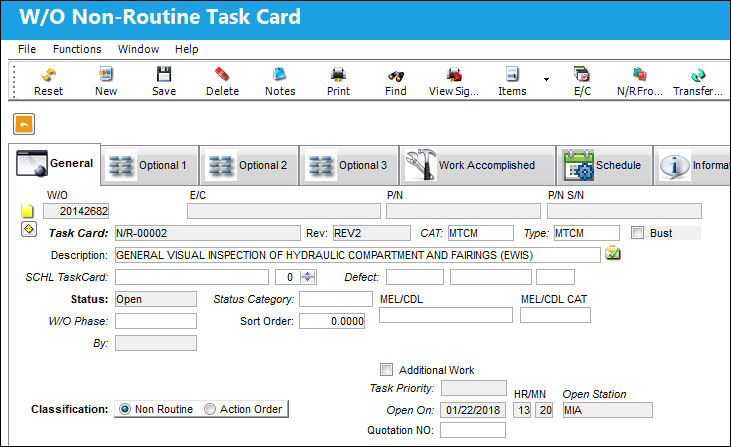Open the Help menu

coord(186,49)
